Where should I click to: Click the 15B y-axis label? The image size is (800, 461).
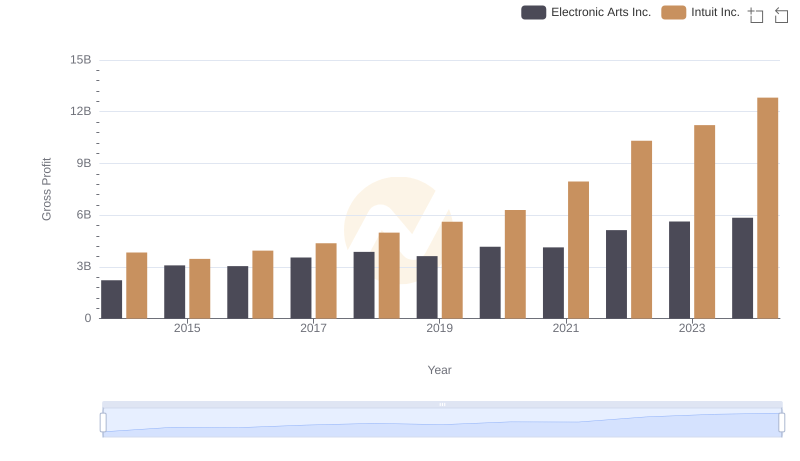[x=81, y=60]
